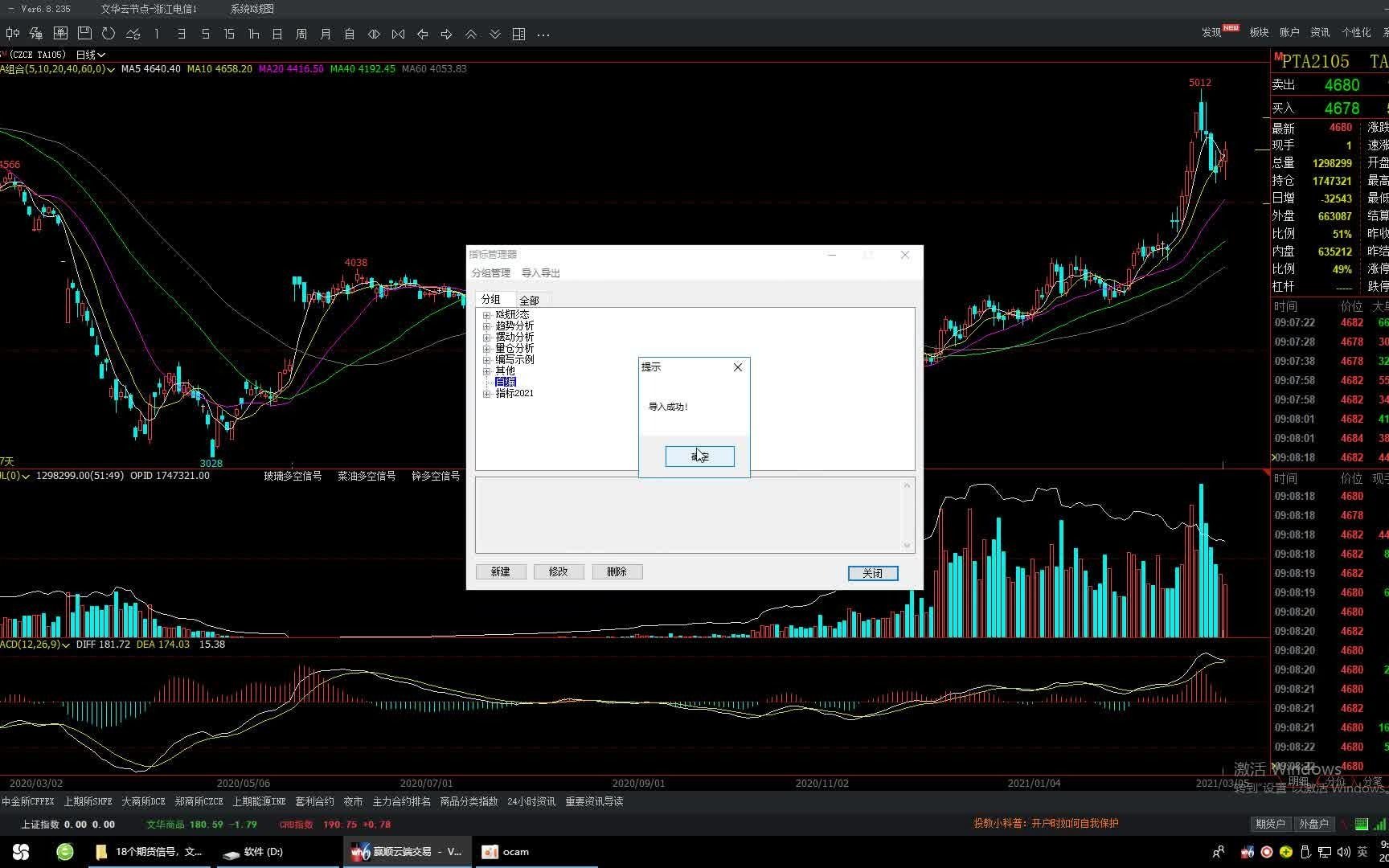The image size is (1389, 868).
Task: Click the right arrow navigation icon
Action: pyautogui.click(x=446, y=34)
